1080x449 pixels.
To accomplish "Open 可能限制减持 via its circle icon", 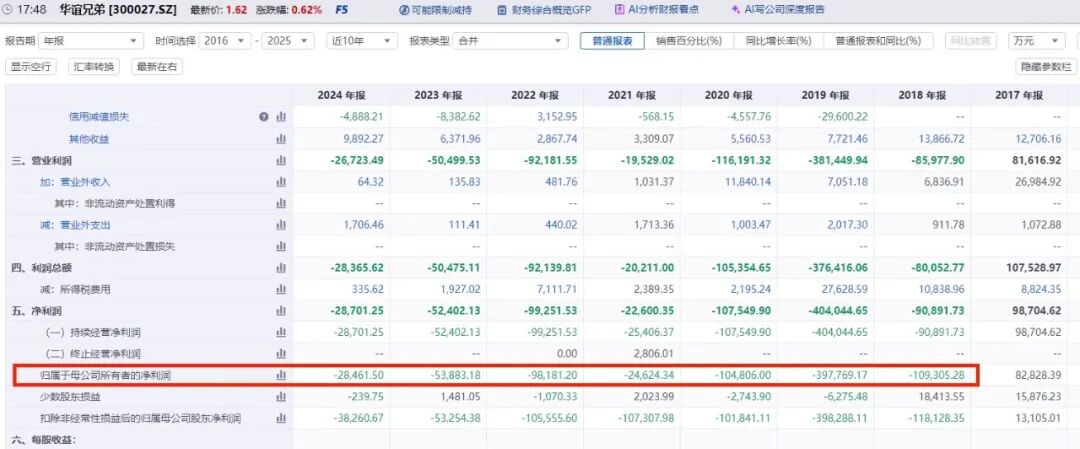I will (404, 10).
